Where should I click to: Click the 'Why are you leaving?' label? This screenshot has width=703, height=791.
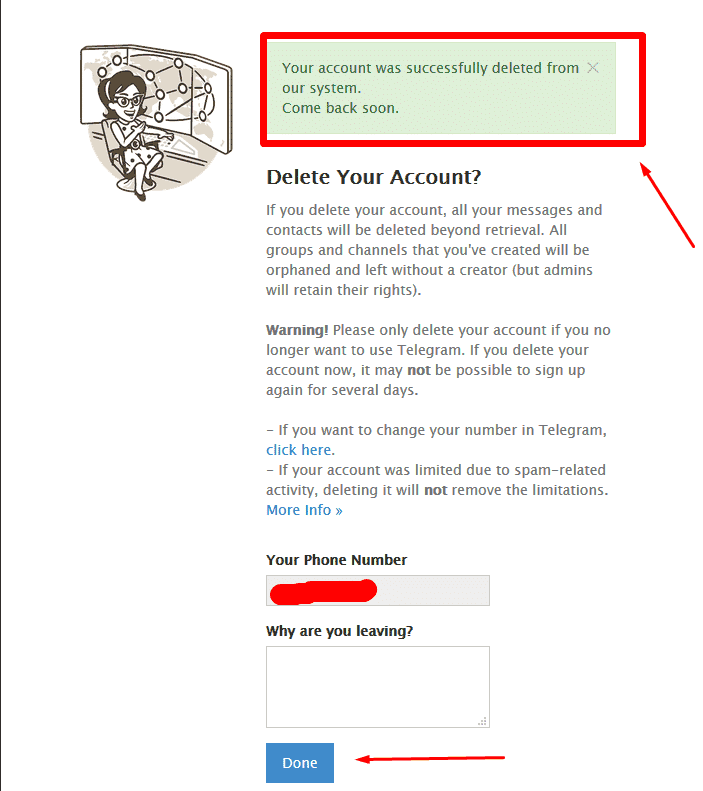tap(339, 631)
